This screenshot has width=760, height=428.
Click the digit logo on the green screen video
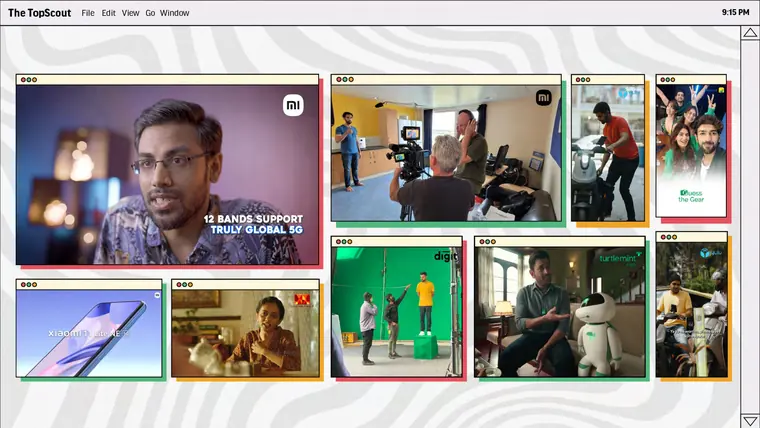click(x=445, y=255)
